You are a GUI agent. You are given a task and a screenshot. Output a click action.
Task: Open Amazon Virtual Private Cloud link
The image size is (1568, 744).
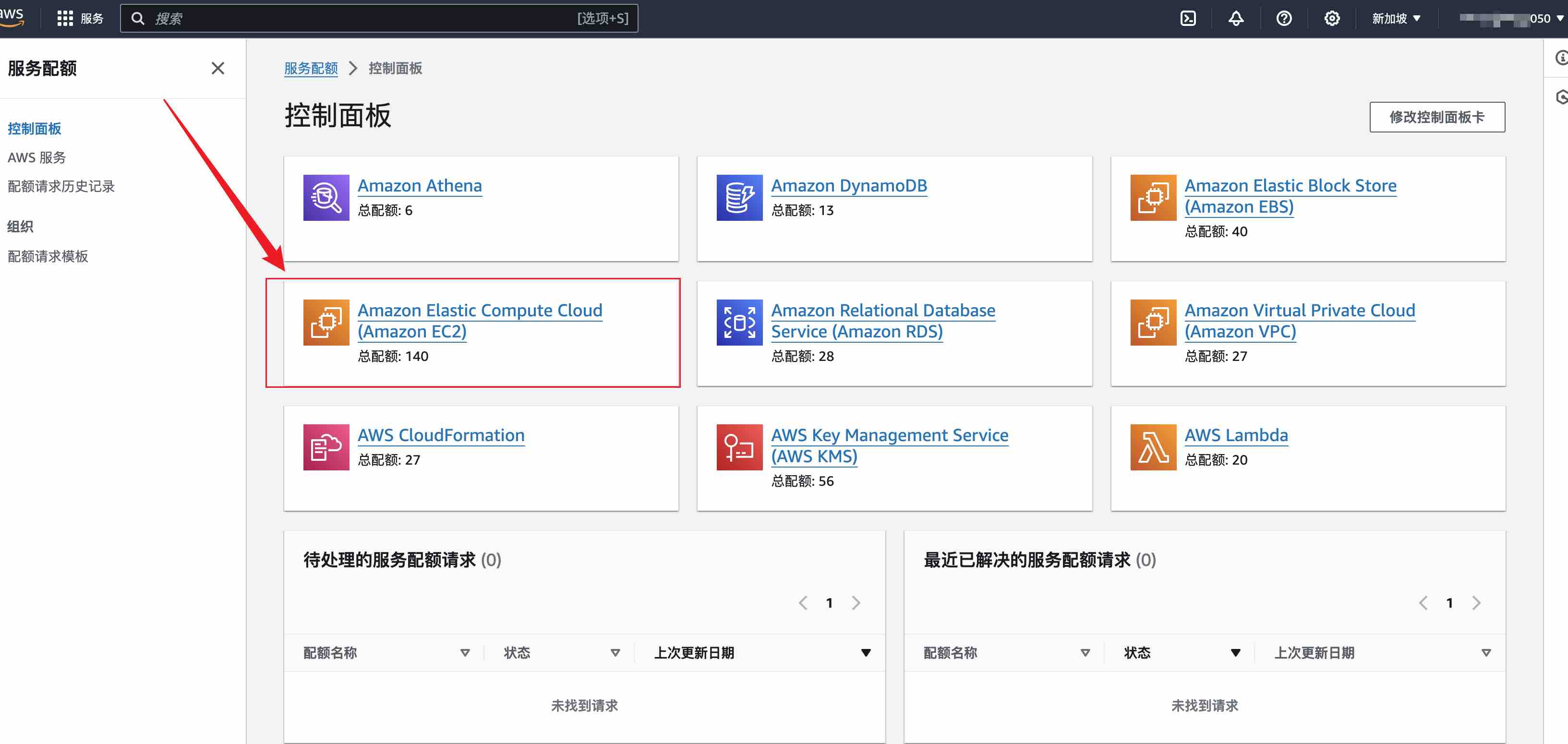(x=1300, y=321)
